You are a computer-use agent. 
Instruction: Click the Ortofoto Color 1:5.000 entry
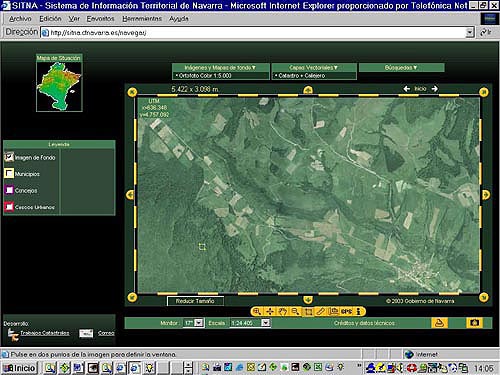click(x=204, y=76)
